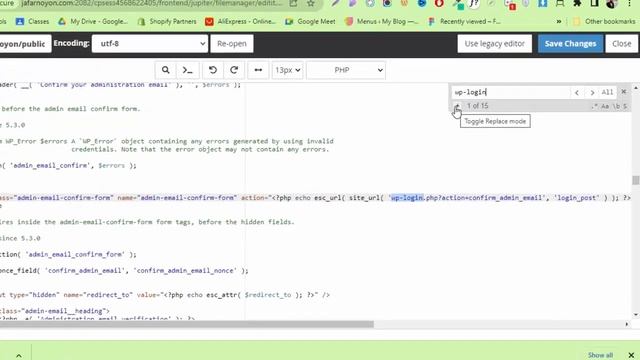Close the find box with its X

tap(624, 92)
